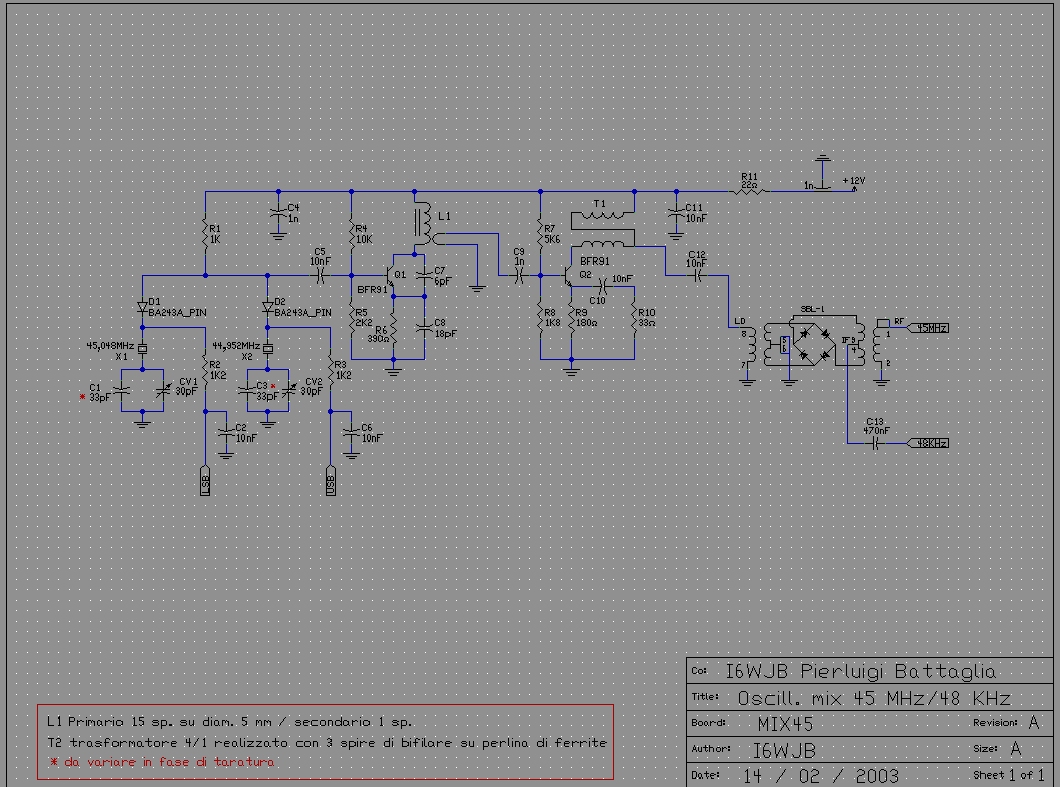Click the C13 470nF label

coord(876,426)
